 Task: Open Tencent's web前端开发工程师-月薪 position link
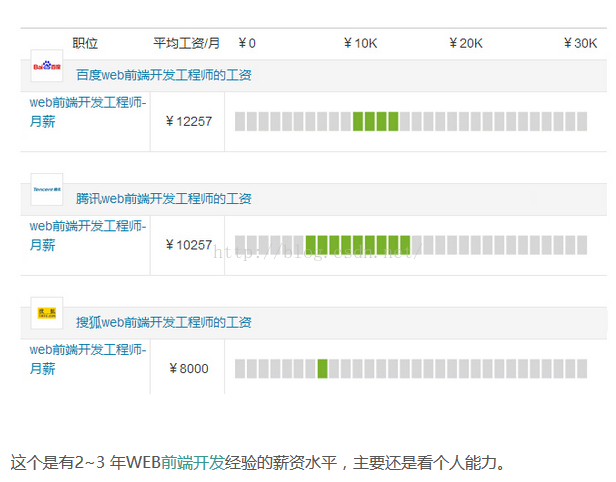(x=88, y=236)
